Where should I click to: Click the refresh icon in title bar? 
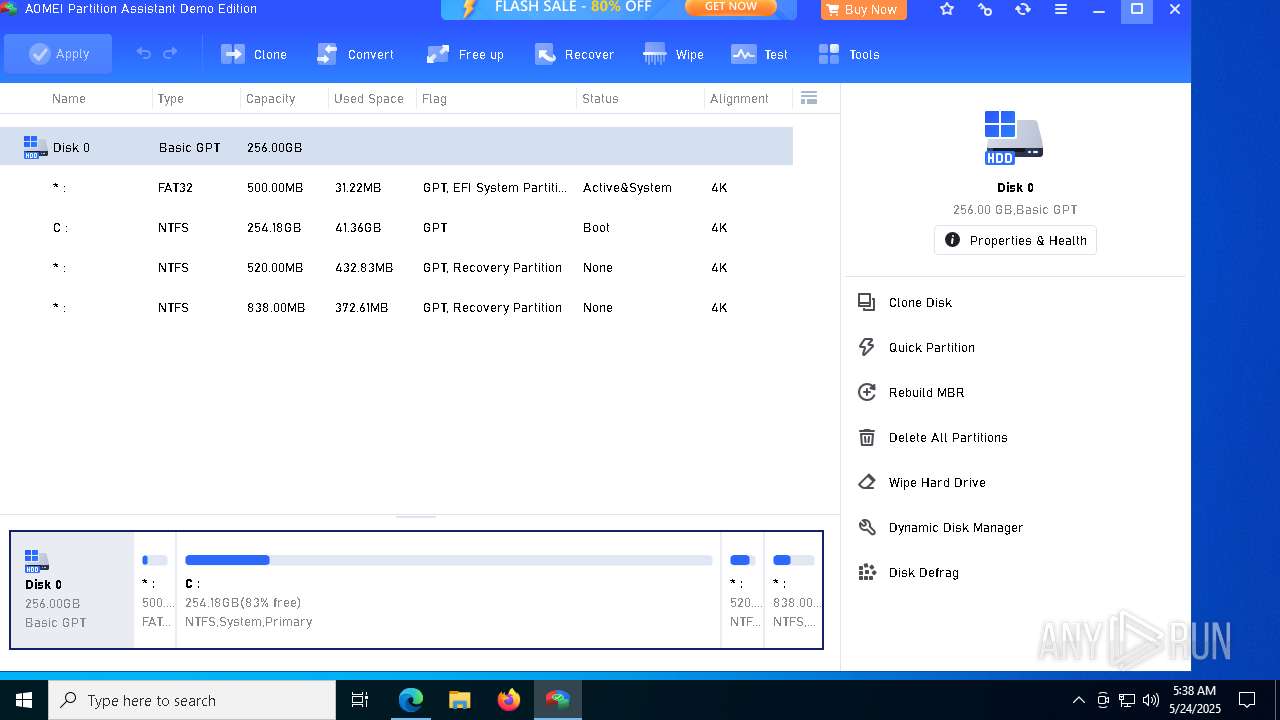coord(1023,9)
